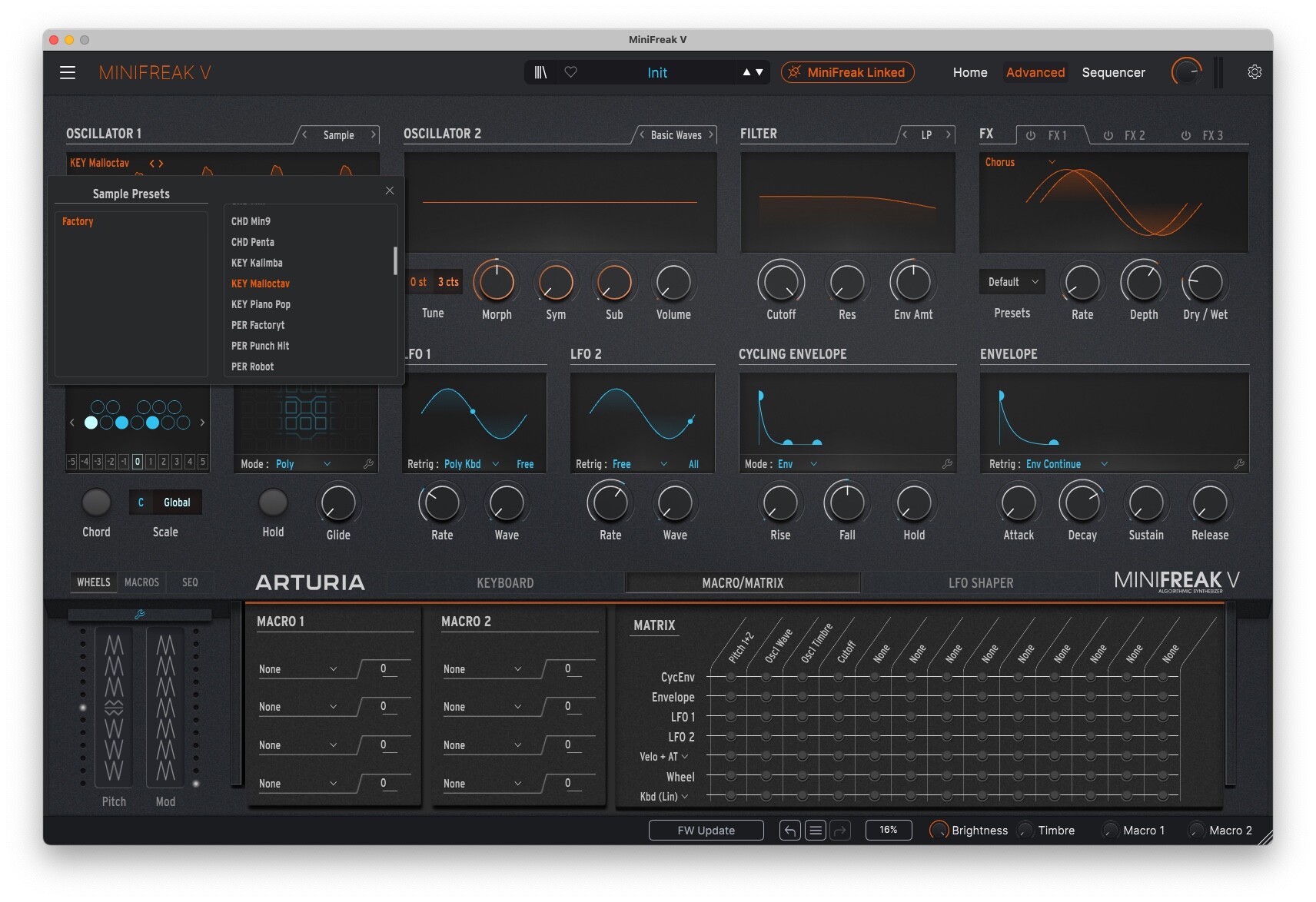Click the undo arrow button
Screen dimensions: 1316x902
(x=789, y=831)
